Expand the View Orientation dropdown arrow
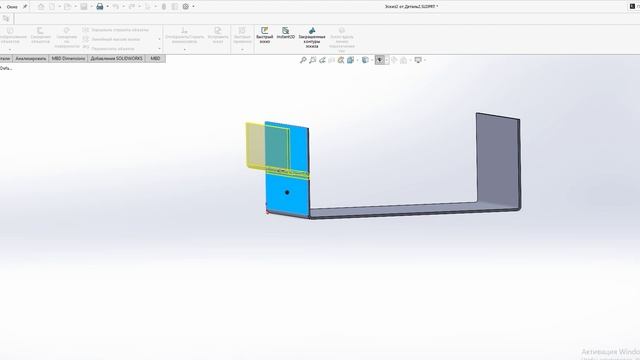The height and width of the screenshot is (360, 640). click(x=358, y=60)
